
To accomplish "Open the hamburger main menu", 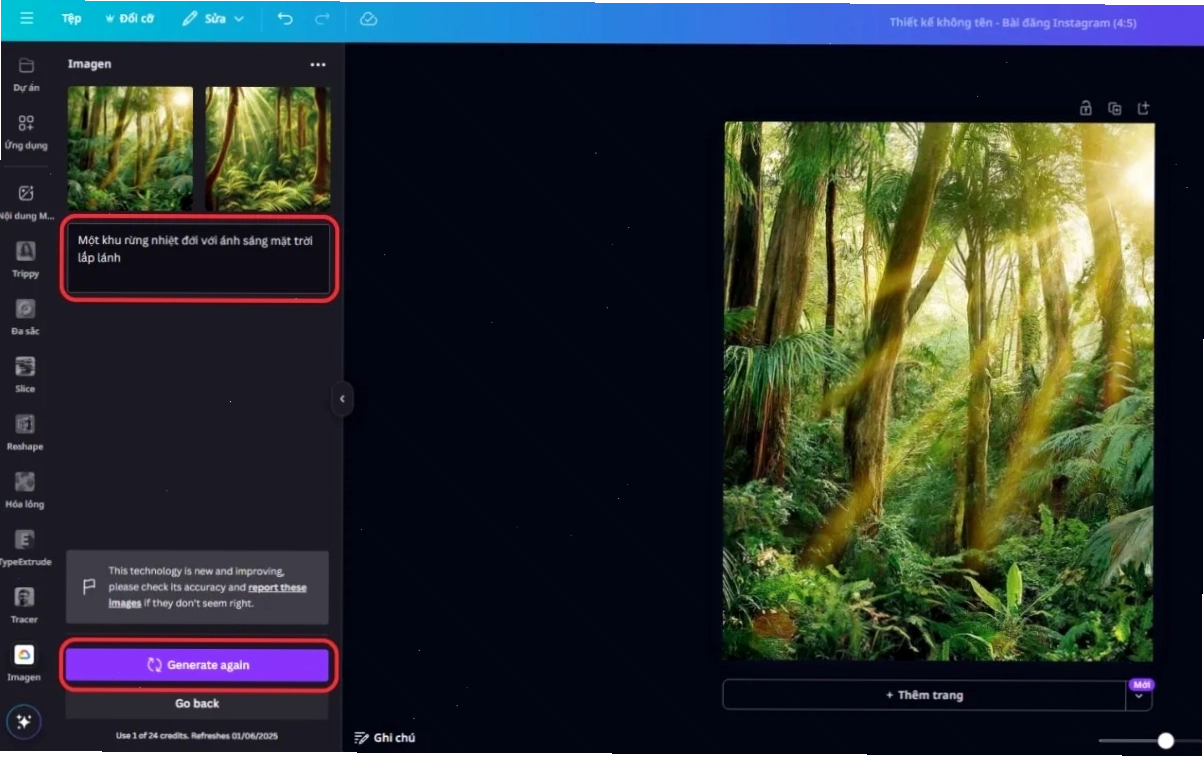I will click(27, 19).
